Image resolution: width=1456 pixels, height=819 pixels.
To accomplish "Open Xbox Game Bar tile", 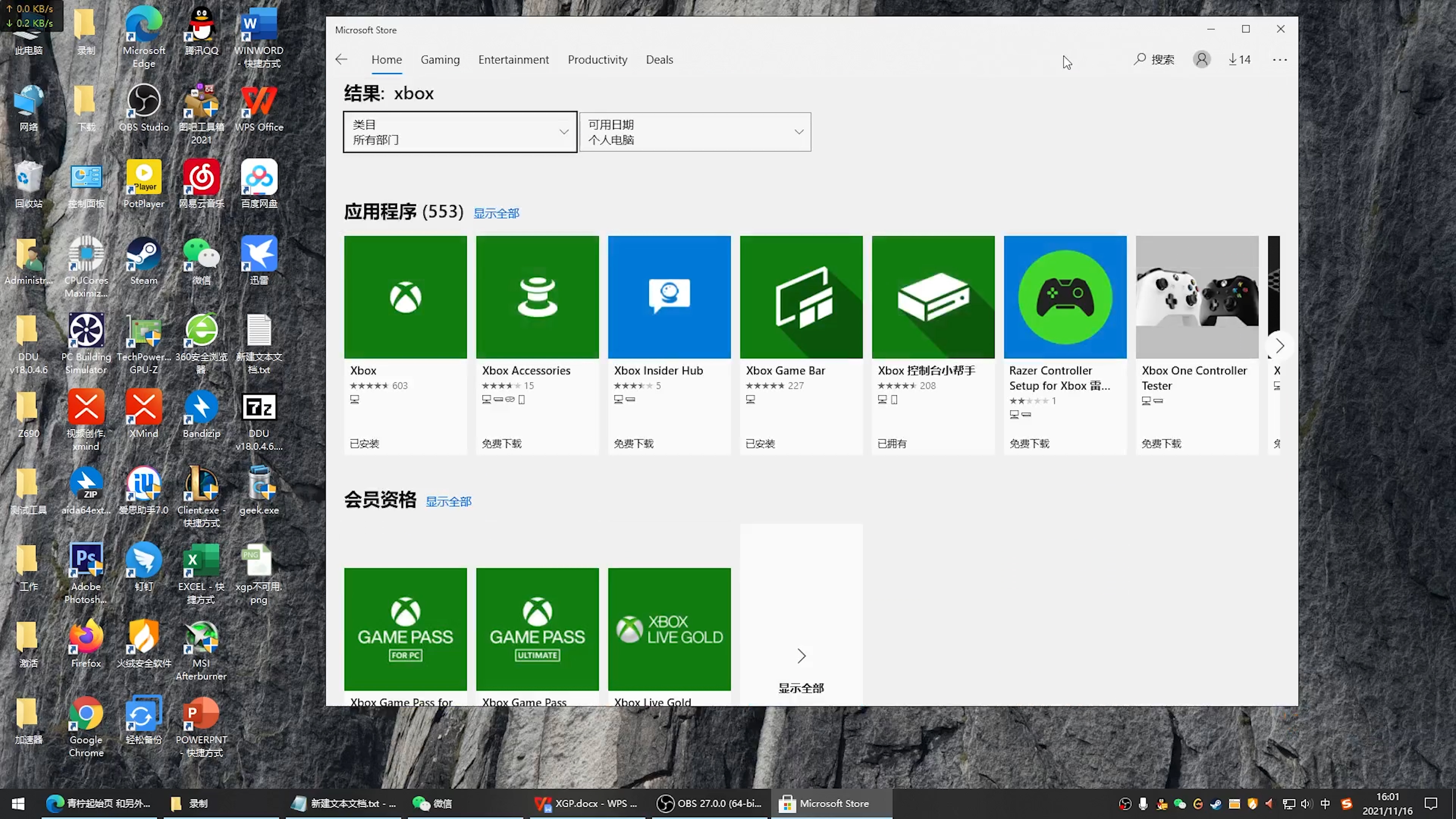I will coord(801,345).
